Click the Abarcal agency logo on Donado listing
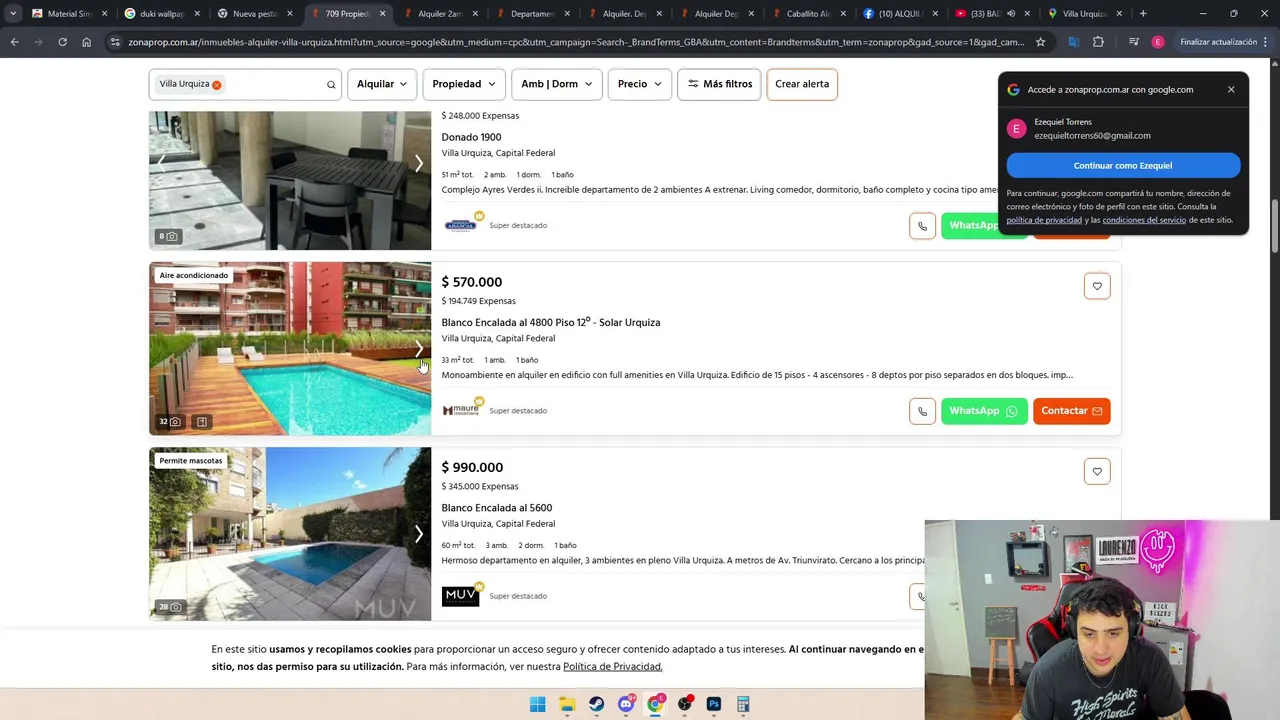This screenshot has width=1280, height=720. [x=461, y=225]
